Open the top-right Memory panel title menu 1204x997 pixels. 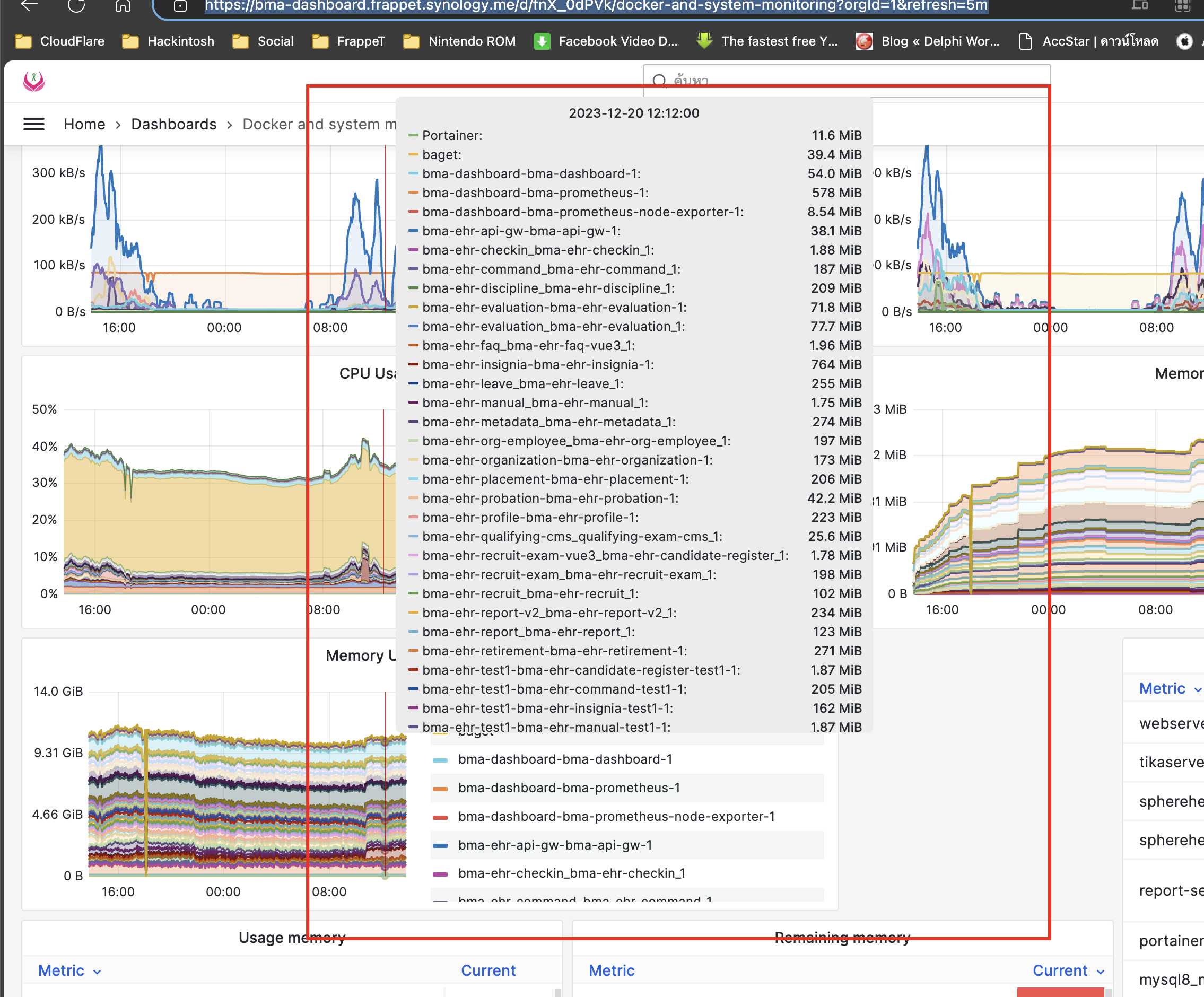[x=1179, y=373]
